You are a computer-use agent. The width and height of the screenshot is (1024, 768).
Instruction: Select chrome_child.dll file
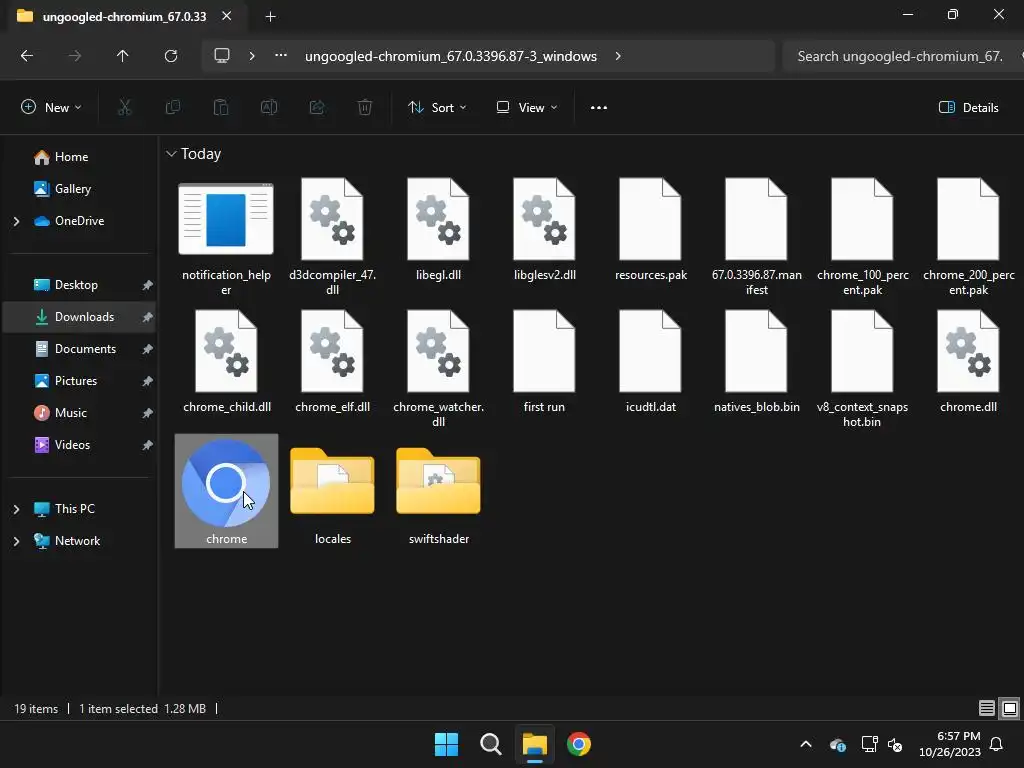(x=226, y=362)
